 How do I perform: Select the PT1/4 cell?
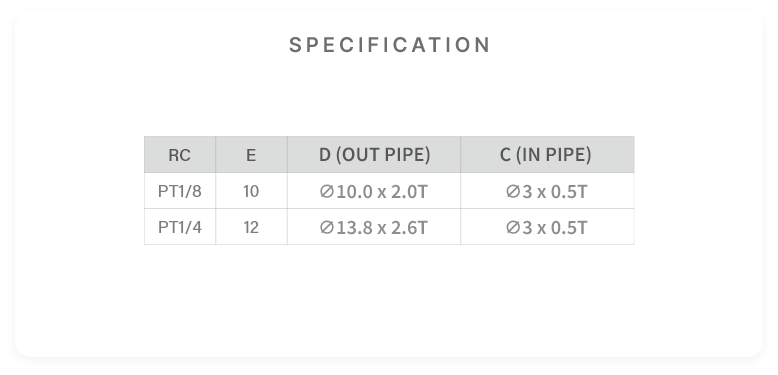(180, 227)
